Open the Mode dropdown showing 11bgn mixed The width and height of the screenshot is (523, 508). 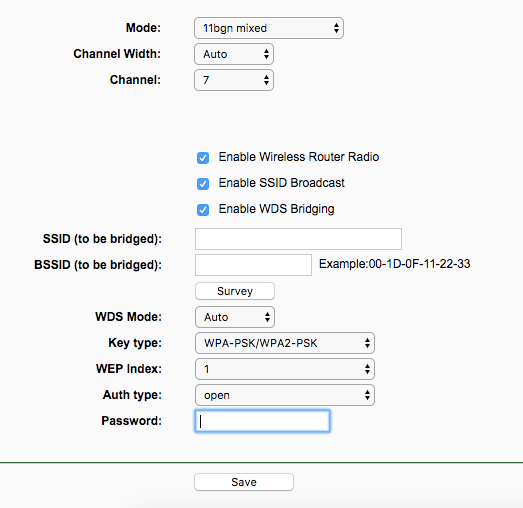pyautogui.click(x=269, y=28)
